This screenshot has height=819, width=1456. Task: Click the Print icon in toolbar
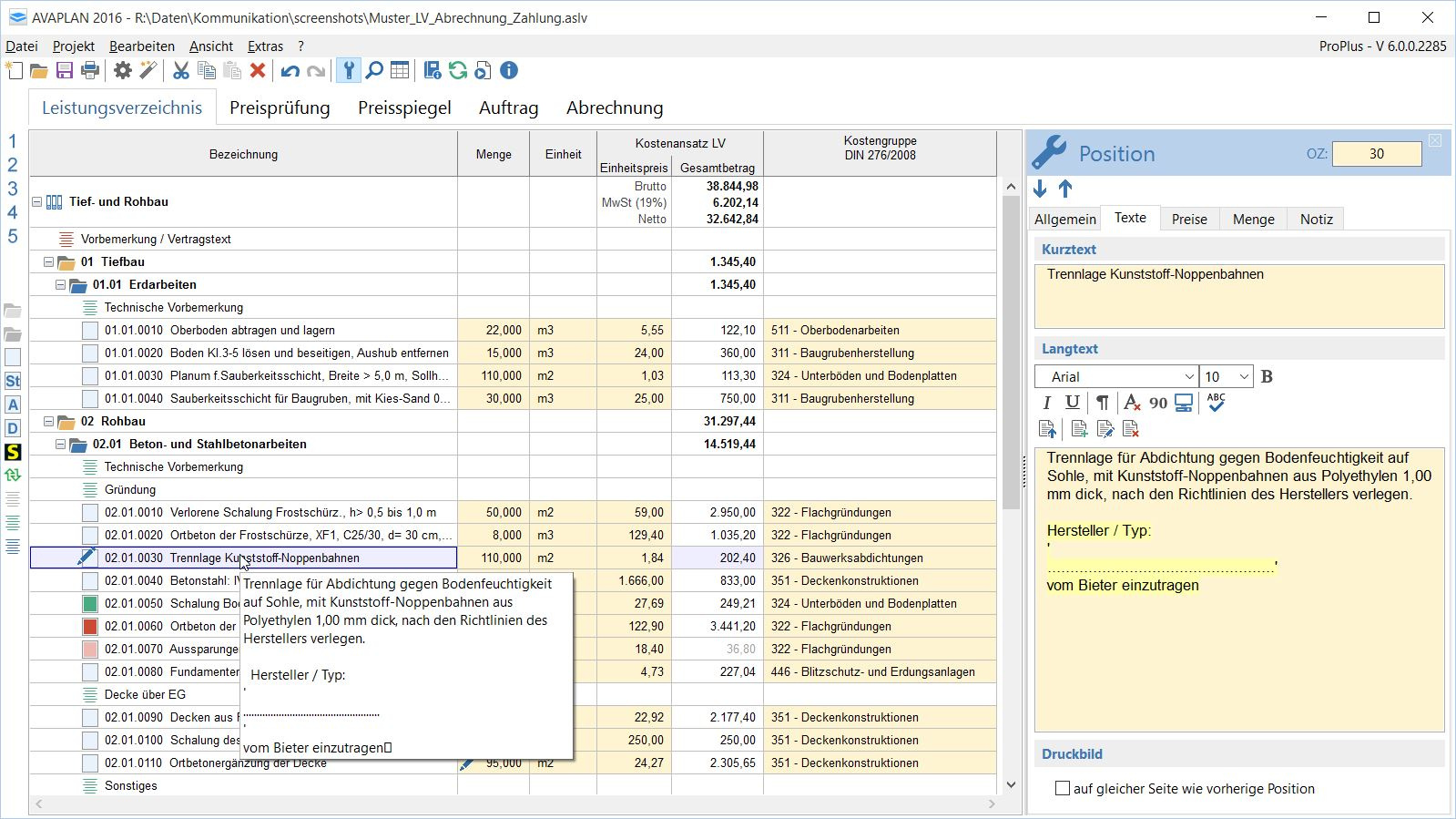tap(90, 71)
